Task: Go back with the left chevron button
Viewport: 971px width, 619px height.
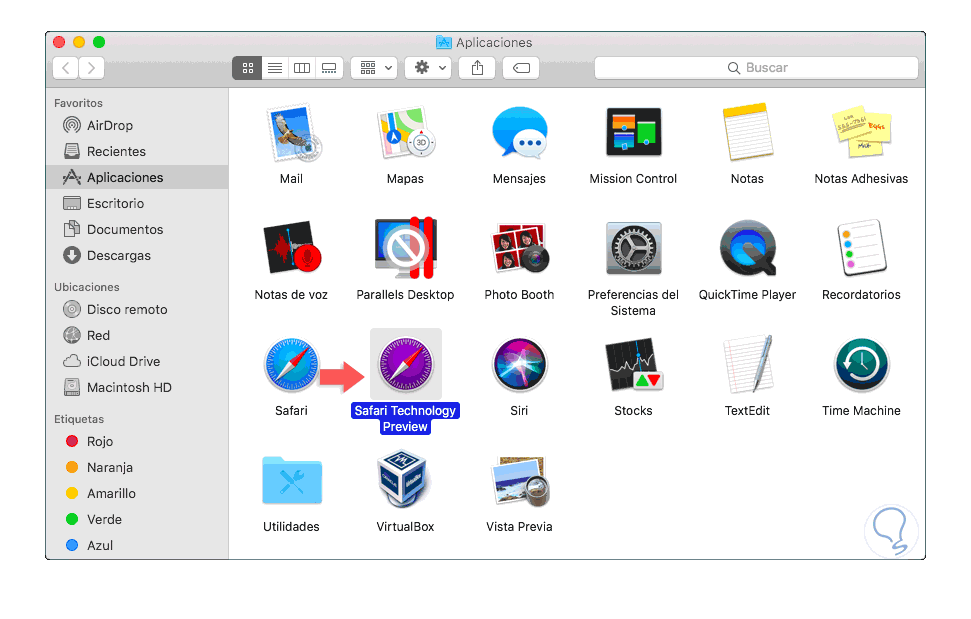Action: point(66,67)
